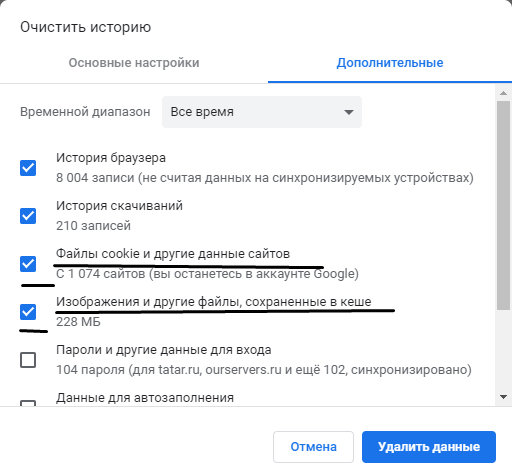Click the История браузера label text

[111, 158]
